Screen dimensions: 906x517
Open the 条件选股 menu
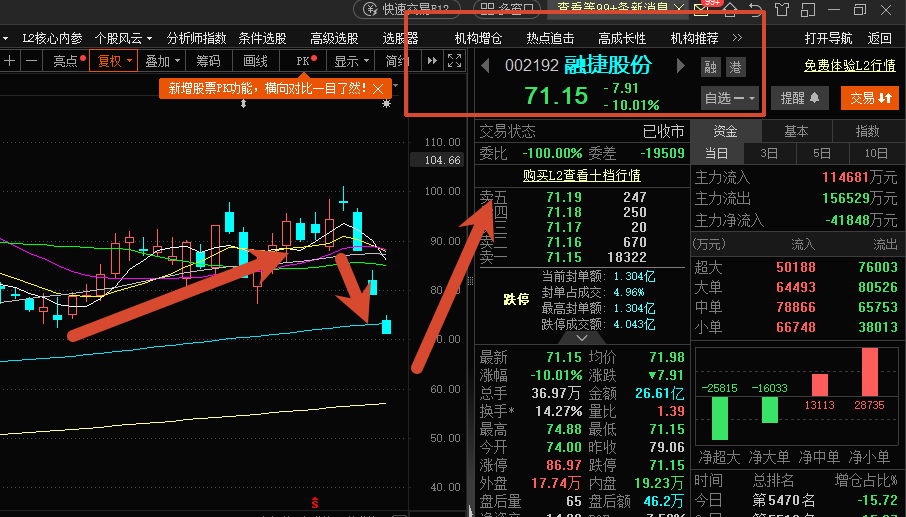pyautogui.click(x=262, y=39)
